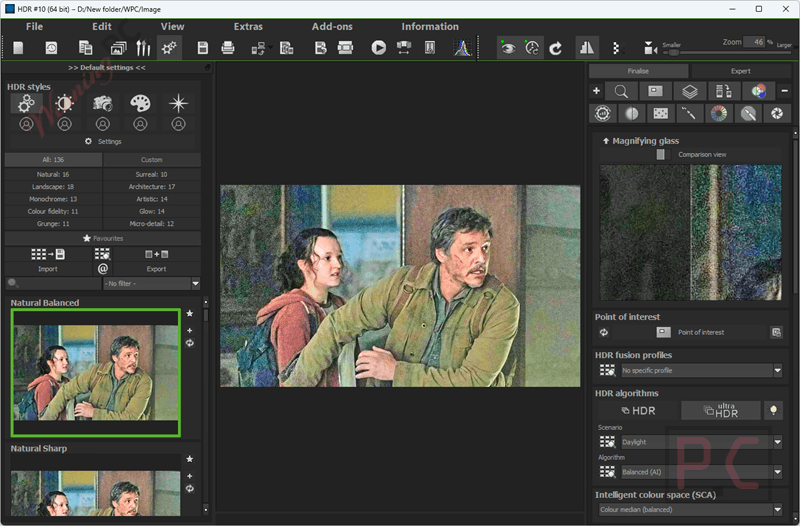The width and height of the screenshot is (800, 526).
Task: Click the preset search field
Action: point(54,283)
